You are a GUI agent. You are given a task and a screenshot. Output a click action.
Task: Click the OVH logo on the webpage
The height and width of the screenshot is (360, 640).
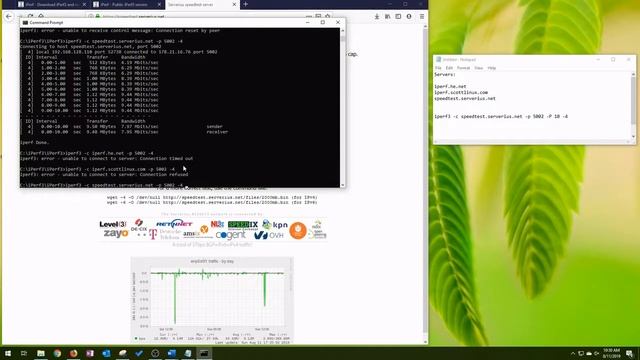click(x=269, y=235)
